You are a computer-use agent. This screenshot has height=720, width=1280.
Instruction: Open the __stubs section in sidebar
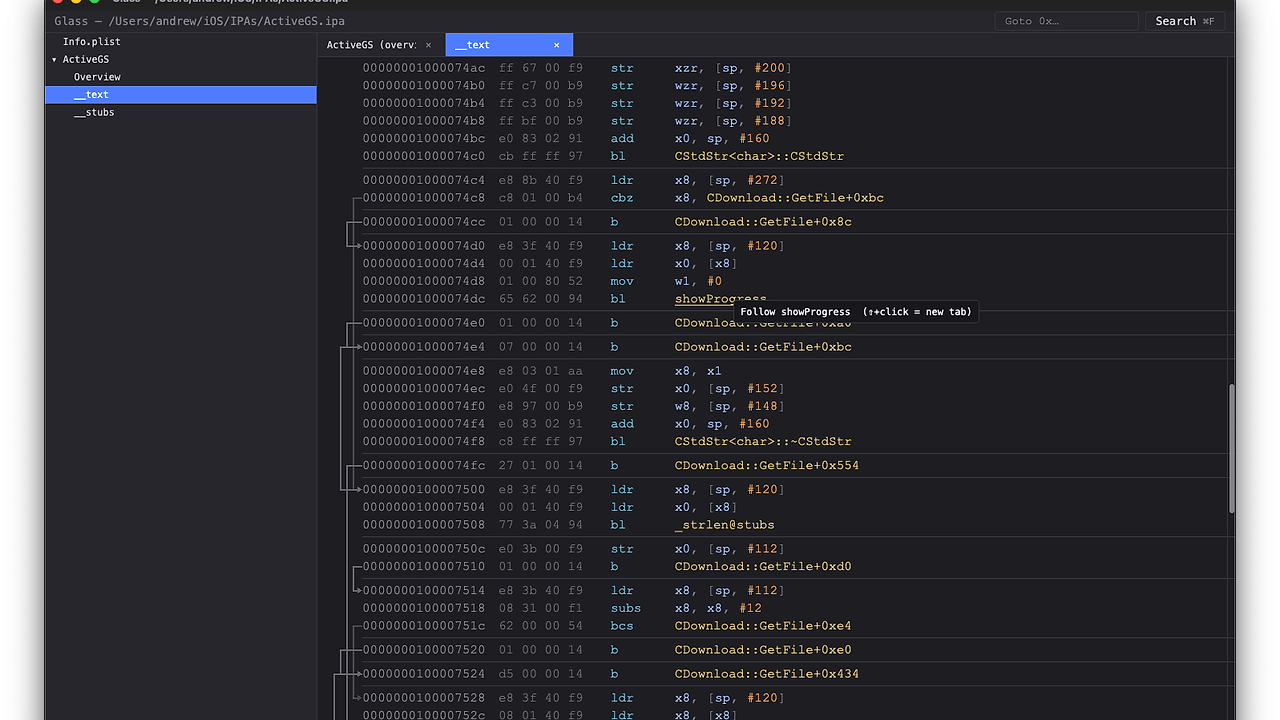(94, 113)
